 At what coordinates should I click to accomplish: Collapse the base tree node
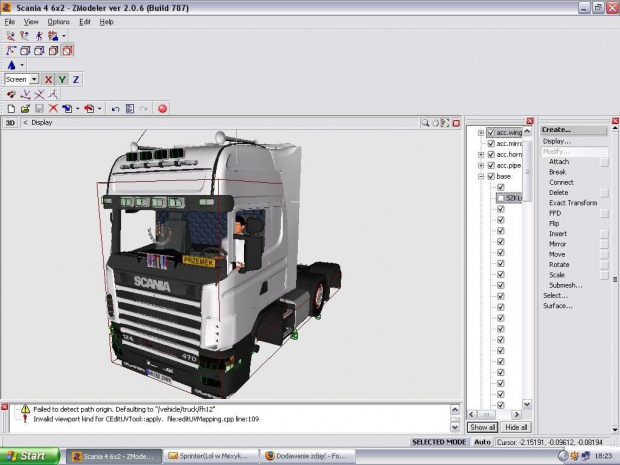pos(481,177)
